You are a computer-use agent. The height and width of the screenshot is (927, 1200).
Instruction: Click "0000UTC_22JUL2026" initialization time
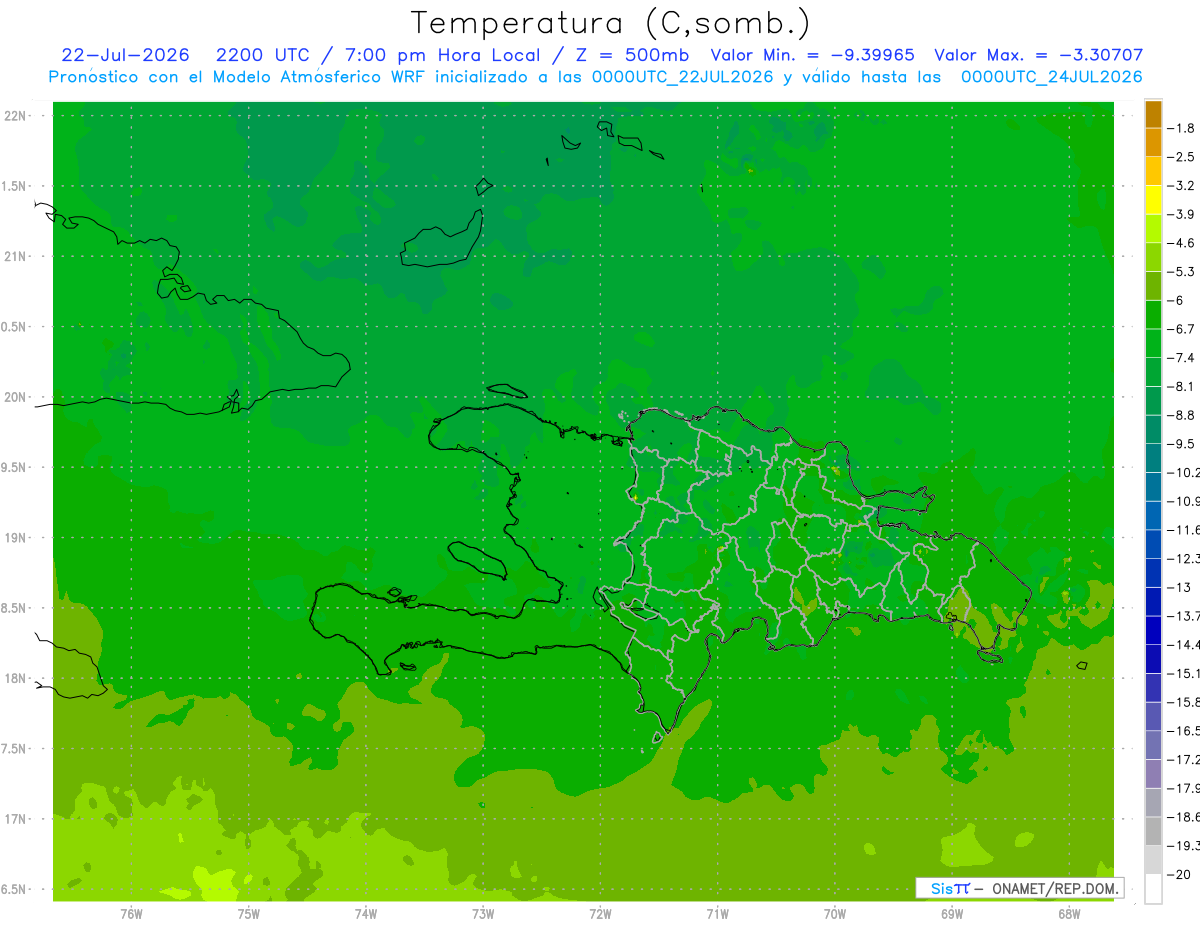tap(682, 77)
